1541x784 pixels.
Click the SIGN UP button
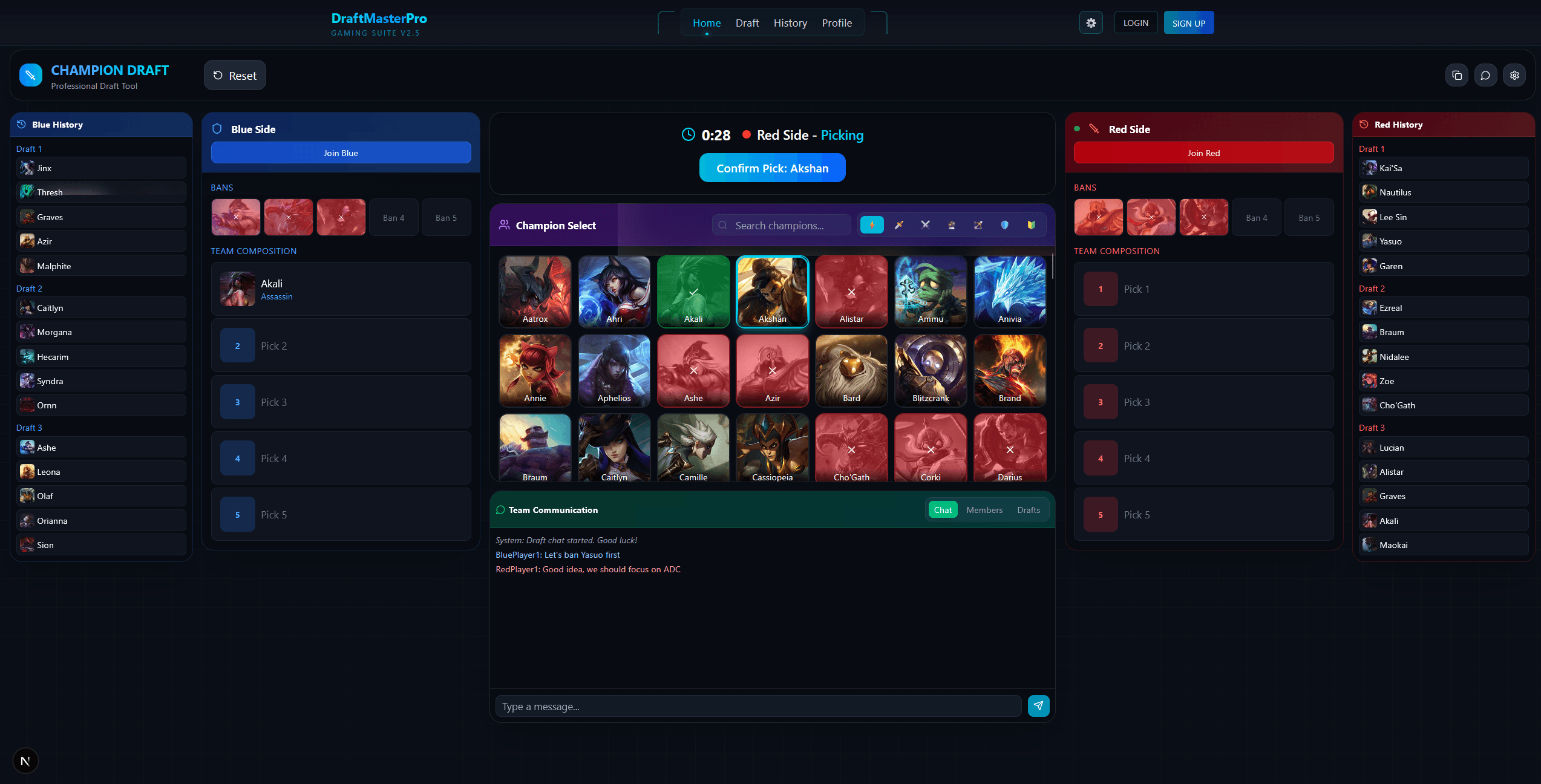point(1189,23)
